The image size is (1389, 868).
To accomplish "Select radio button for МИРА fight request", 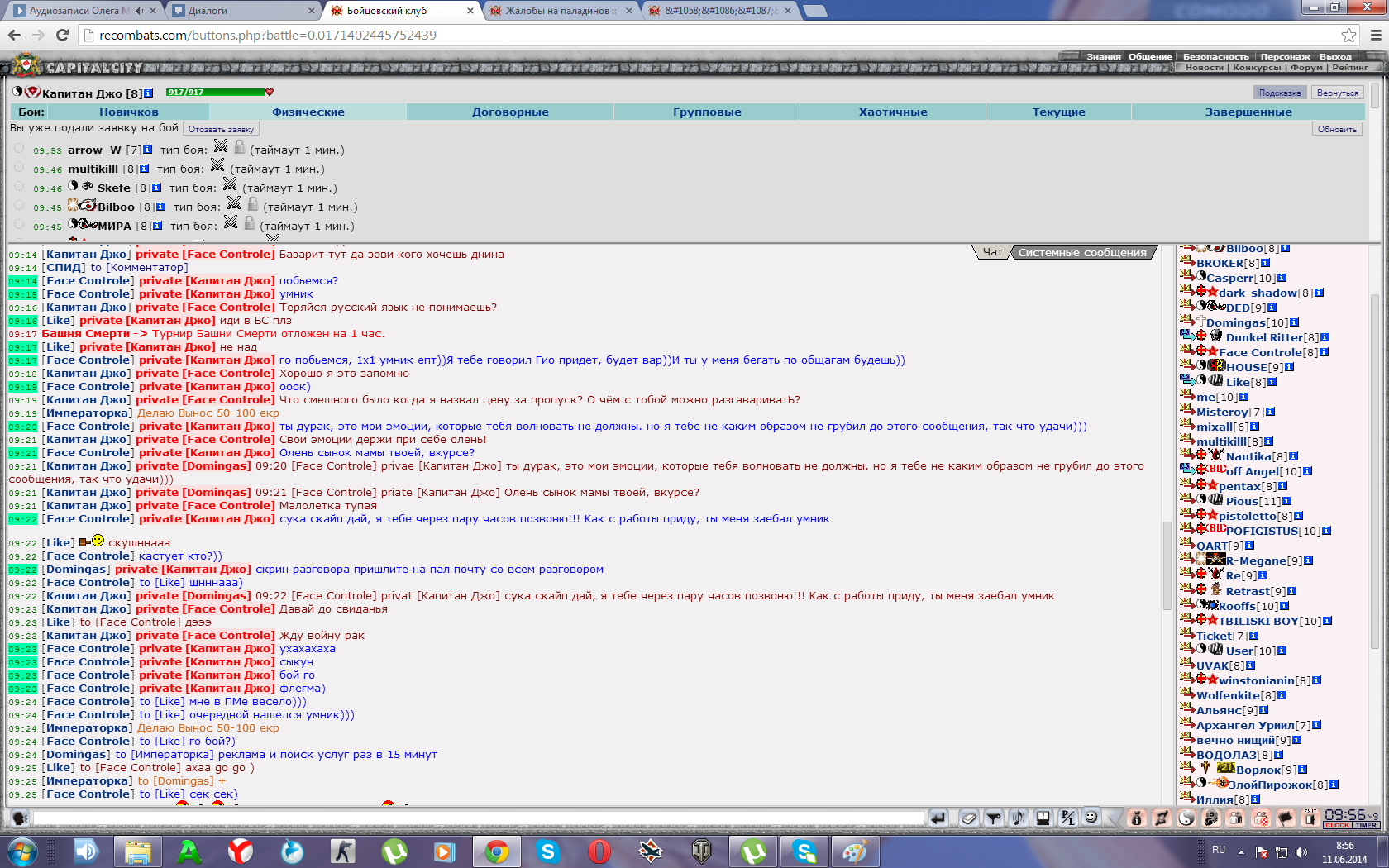I will point(19,225).
